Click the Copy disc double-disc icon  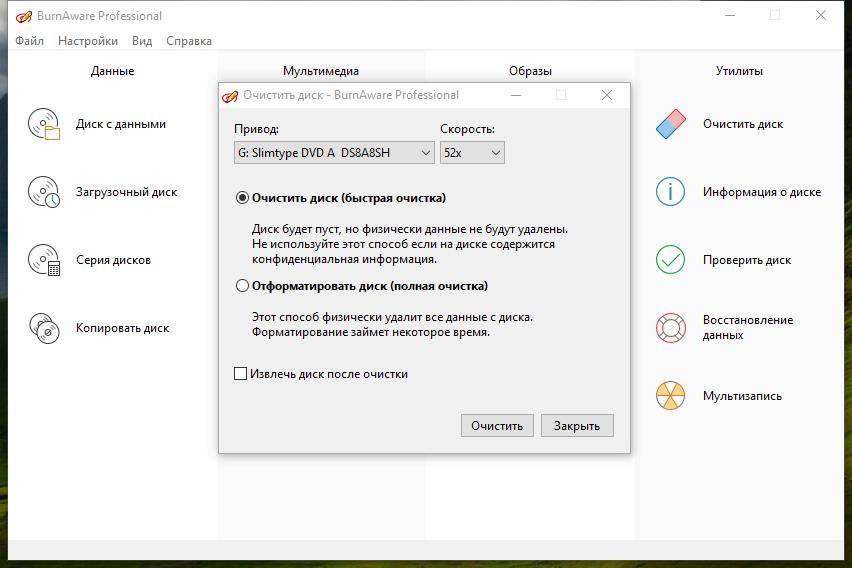pos(44,328)
